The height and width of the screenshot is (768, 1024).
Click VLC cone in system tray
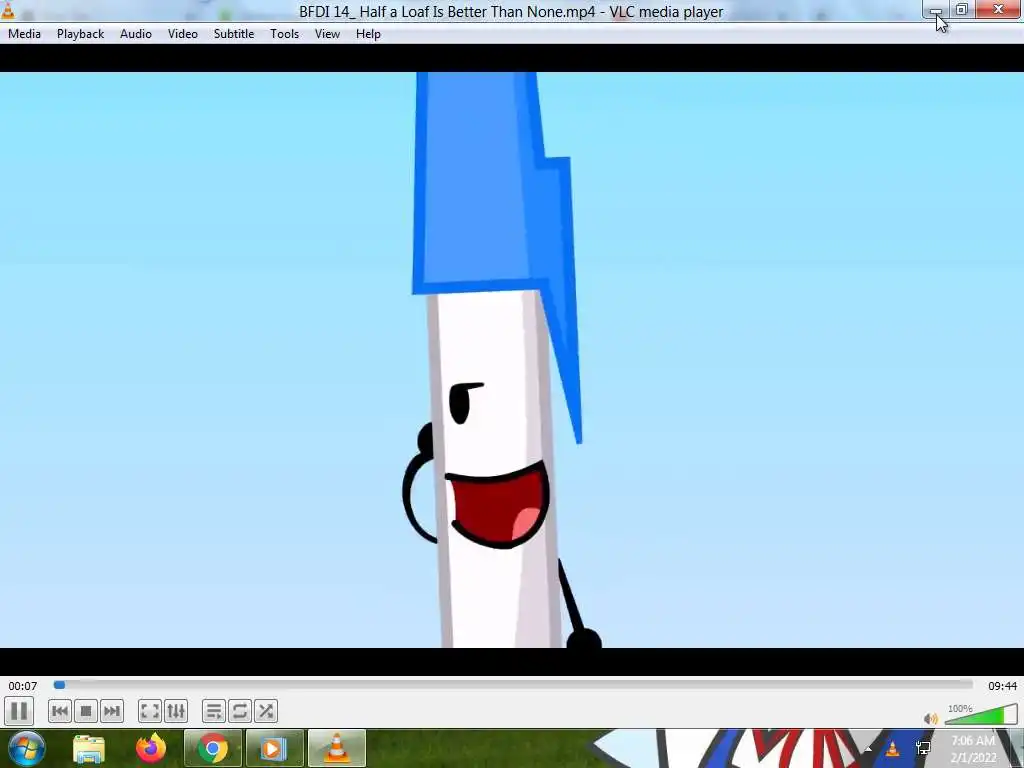click(893, 748)
